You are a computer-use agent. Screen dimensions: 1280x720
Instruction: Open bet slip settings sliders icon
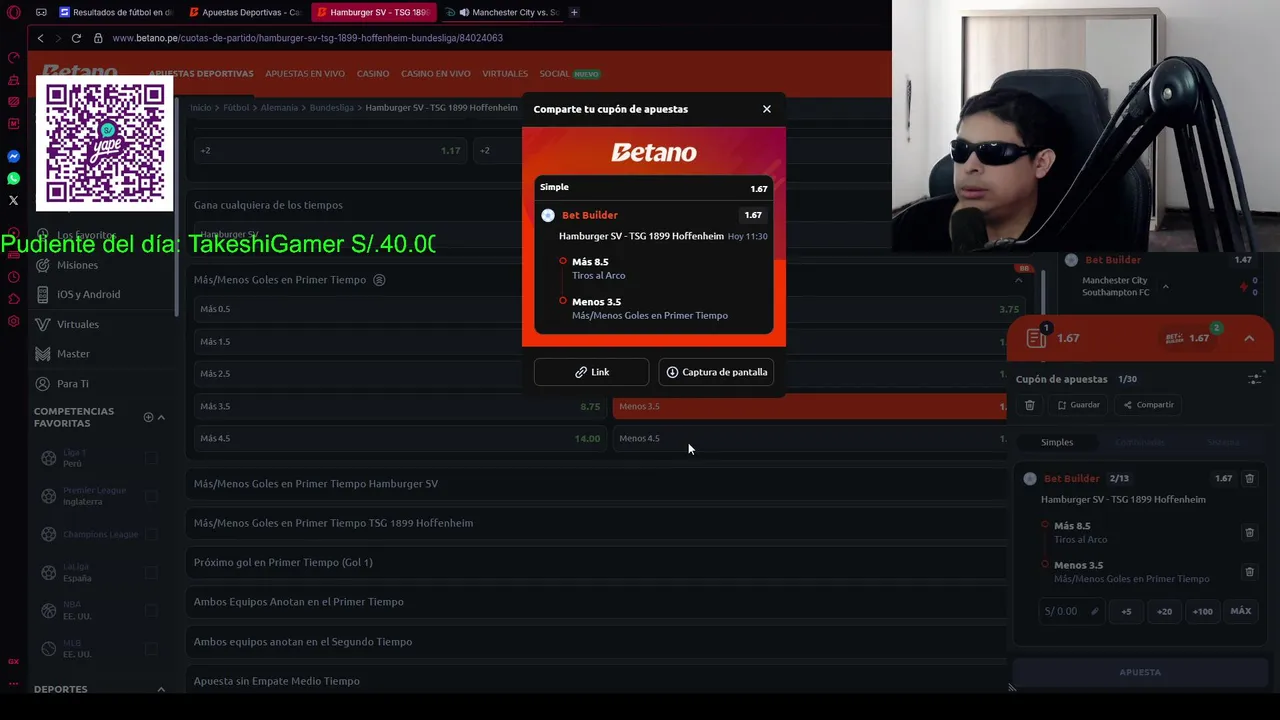tap(1255, 379)
